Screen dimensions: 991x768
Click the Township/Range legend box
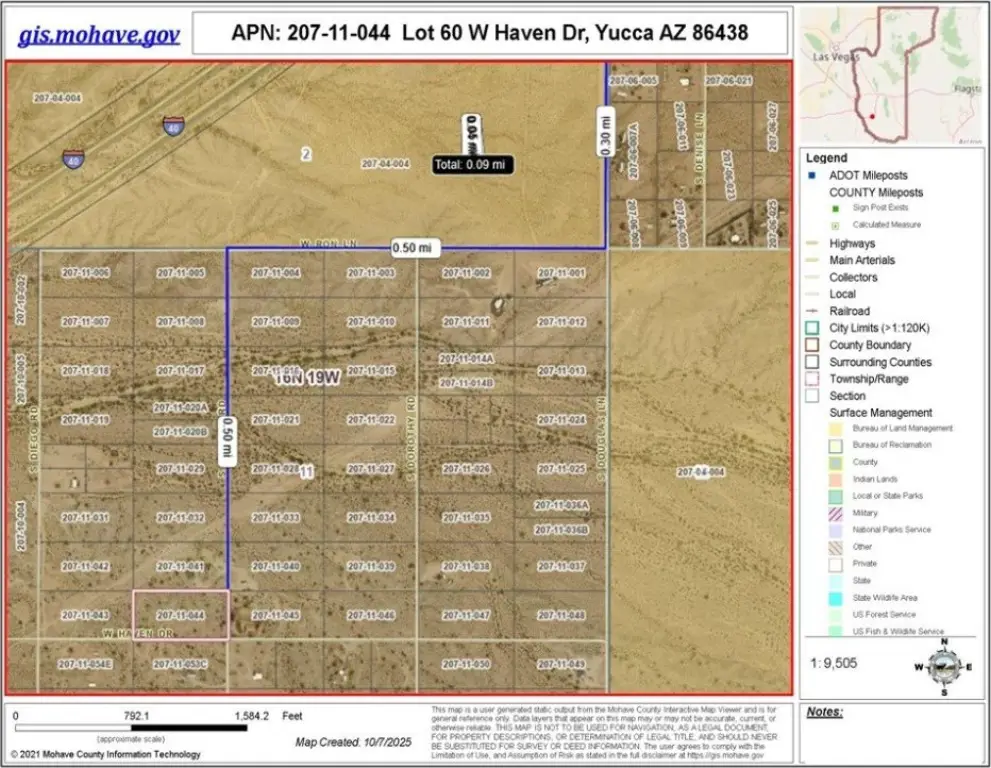pyautogui.click(x=816, y=379)
